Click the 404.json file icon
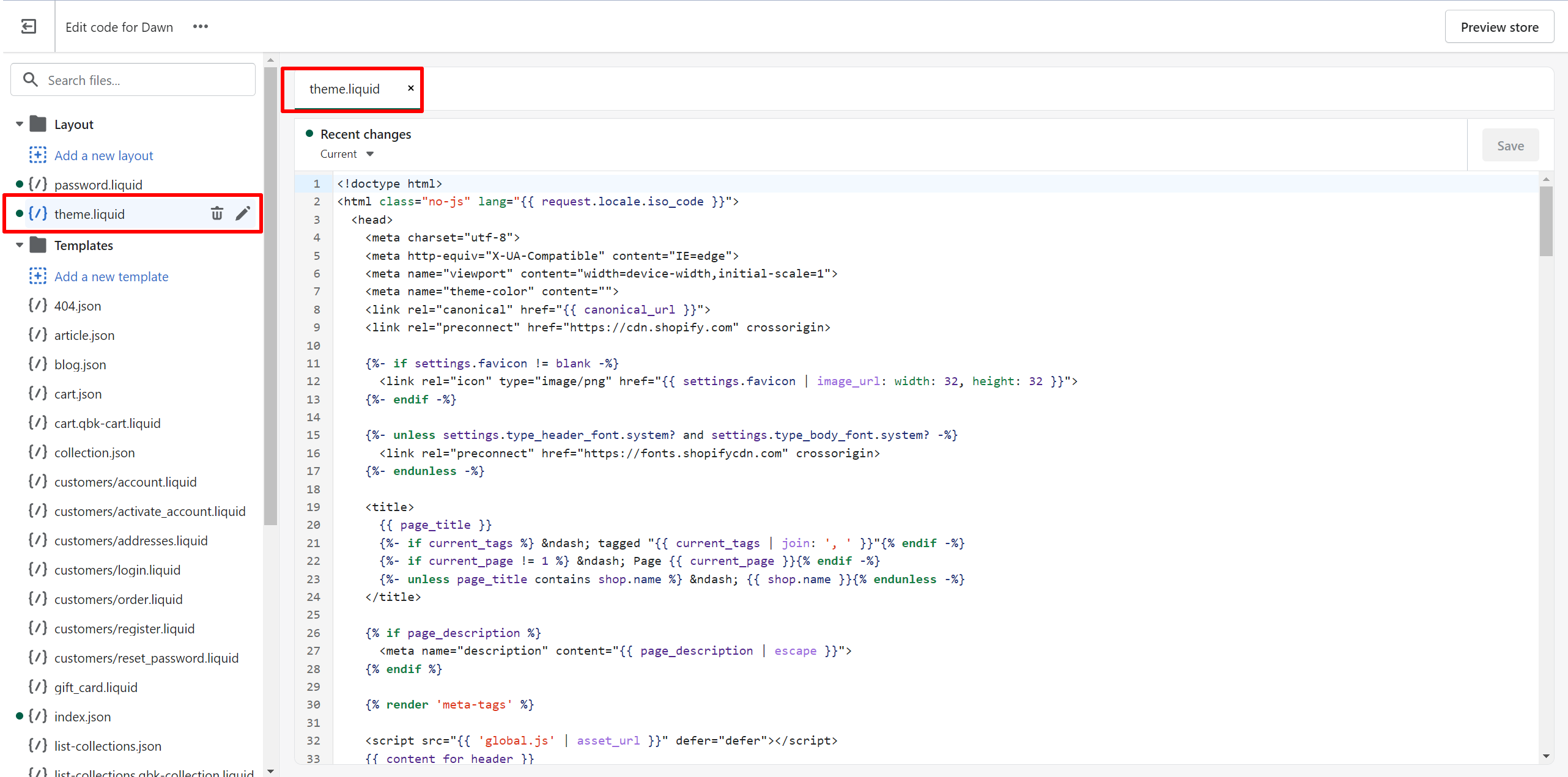 click(x=38, y=305)
